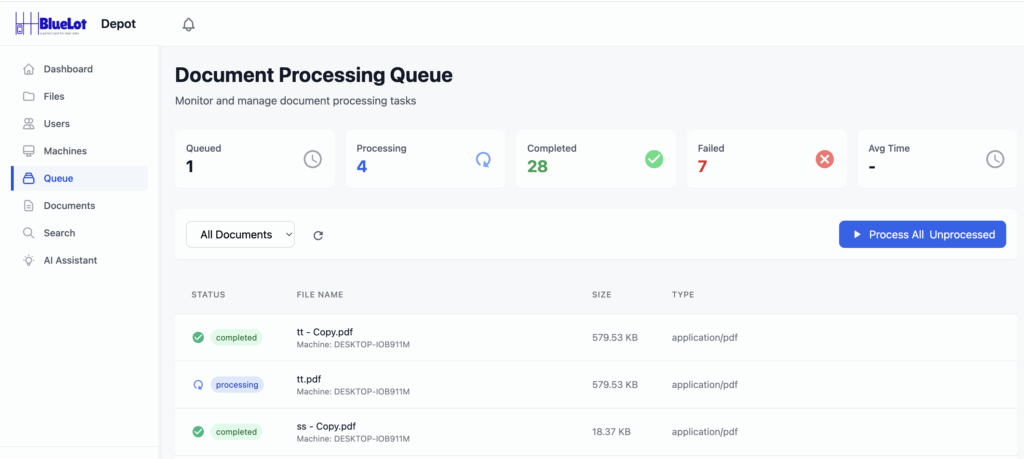Click the Avg Time clock icon

coord(995,159)
